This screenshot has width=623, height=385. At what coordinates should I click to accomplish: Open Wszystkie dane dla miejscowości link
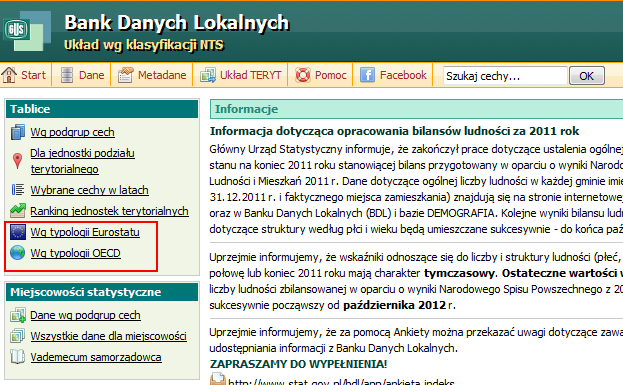pyautogui.click(x=108, y=336)
